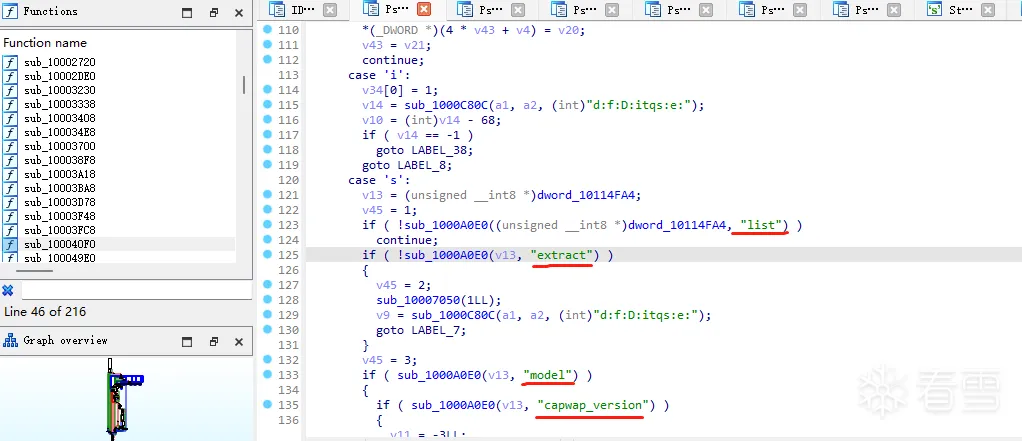
Task: Toggle breakpoint dot on line 111
Action: pos(267,44)
